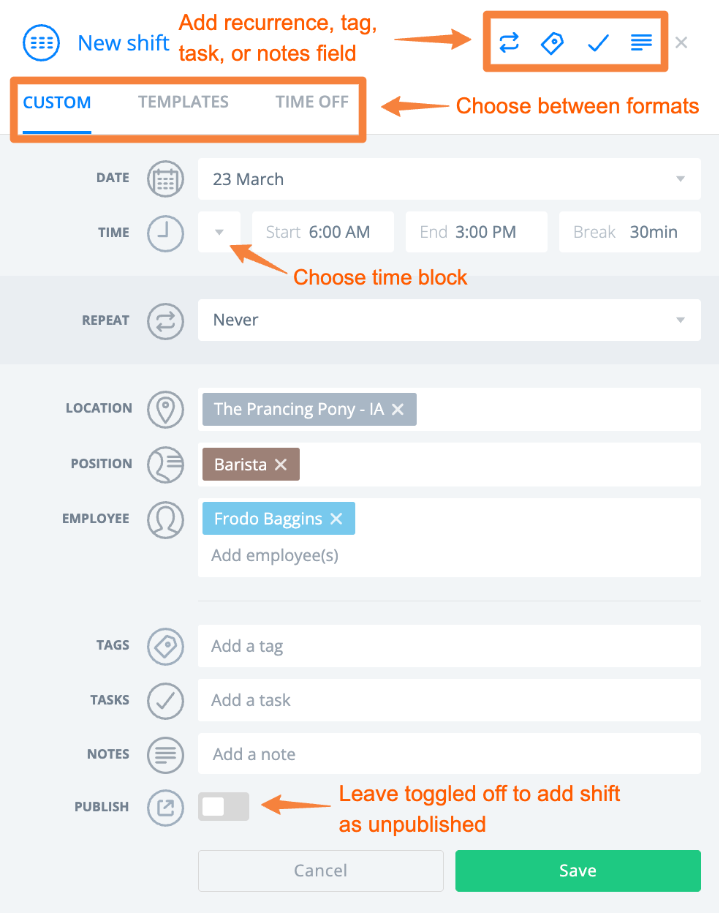
Task: Remove the Barista position tag
Action: pos(281,464)
